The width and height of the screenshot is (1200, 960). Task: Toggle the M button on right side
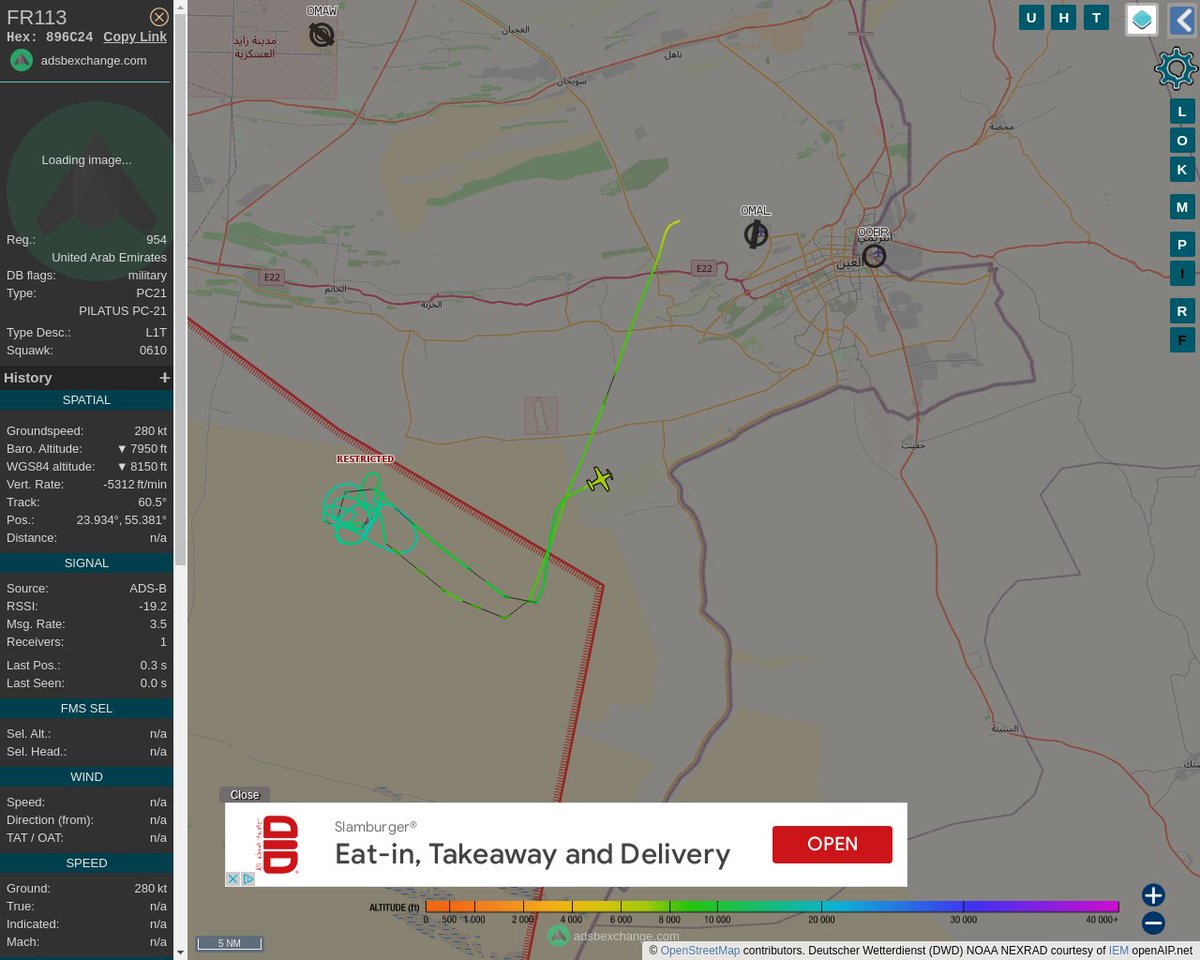[x=1182, y=207]
